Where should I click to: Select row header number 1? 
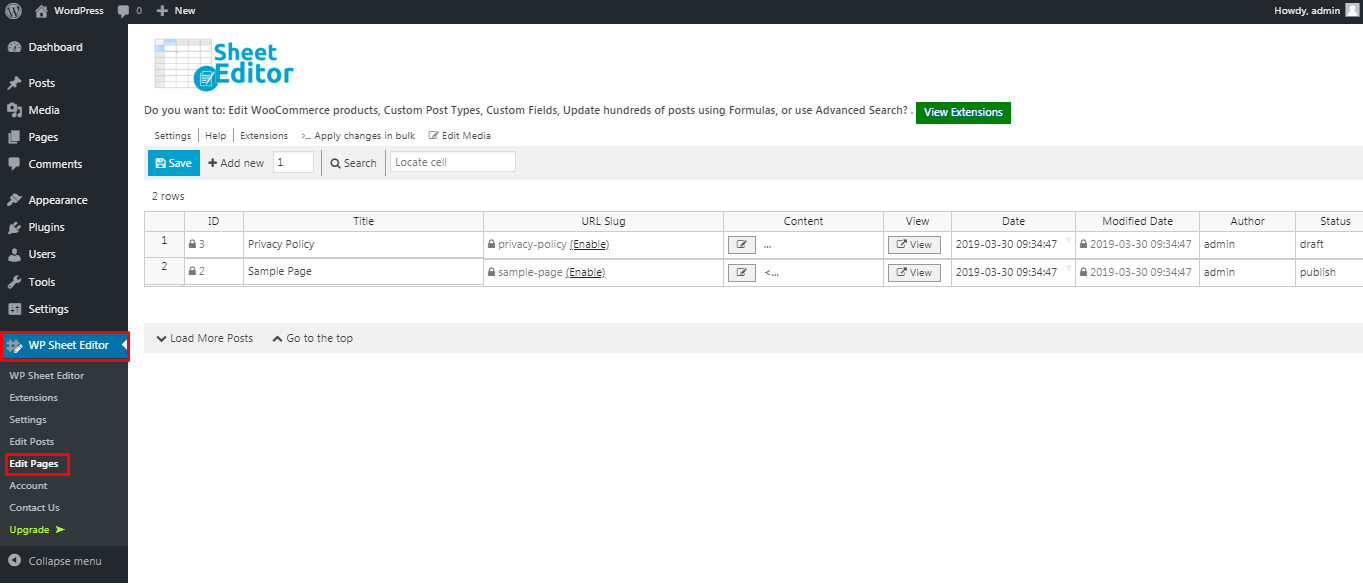click(x=164, y=241)
